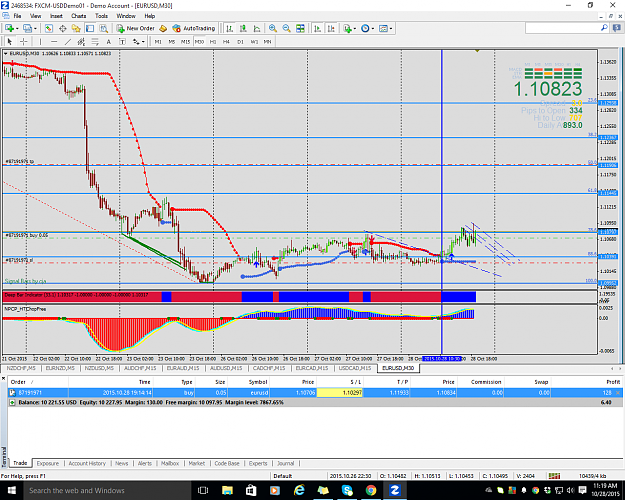This screenshot has height=500, width=625.
Task: Select the USDCAD,M15 chart tab
Action: 355,368
